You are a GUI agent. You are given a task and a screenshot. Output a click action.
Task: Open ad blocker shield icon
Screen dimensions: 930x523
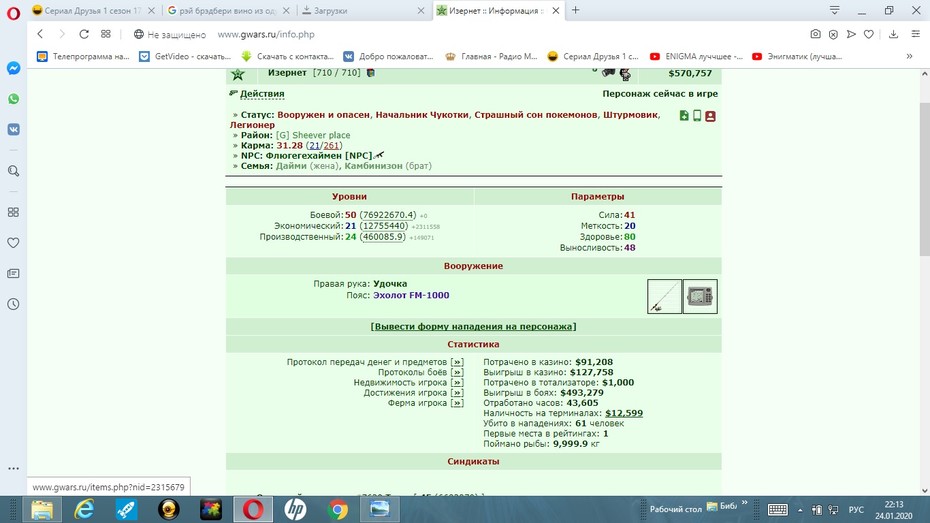[x=833, y=34]
